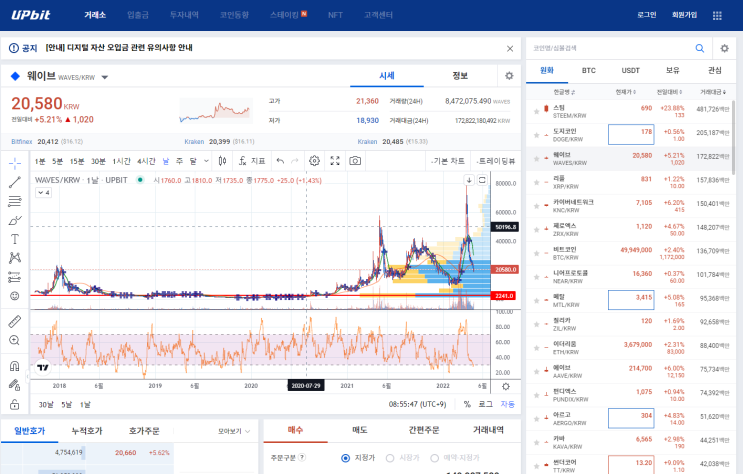Click the search magnifier icon
This screenshot has height=474, width=743.
pyautogui.click(x=699, y=48)
